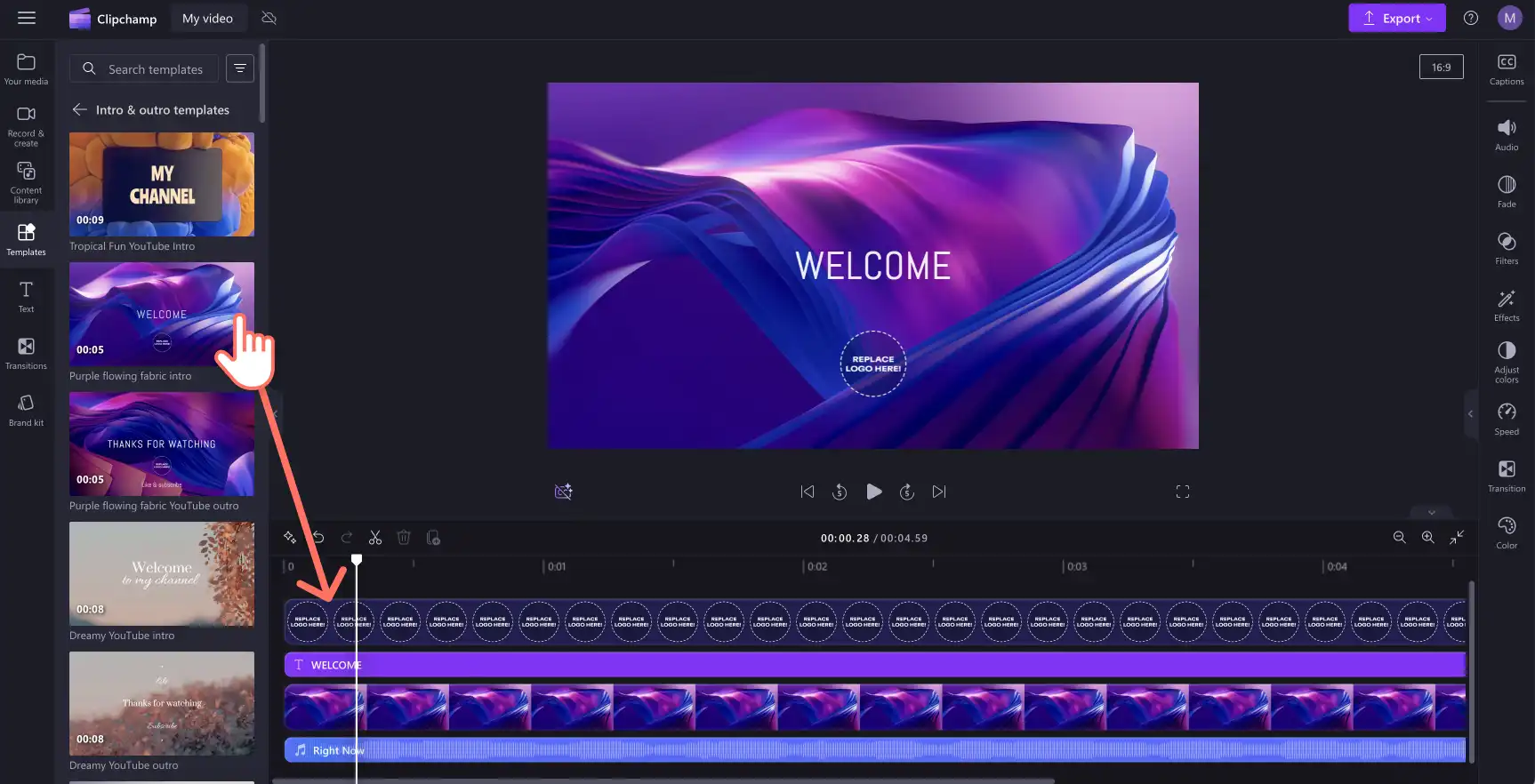Select Dreamy YouTube intro thumbnail
1535x784 pixels.
[162, 573]
